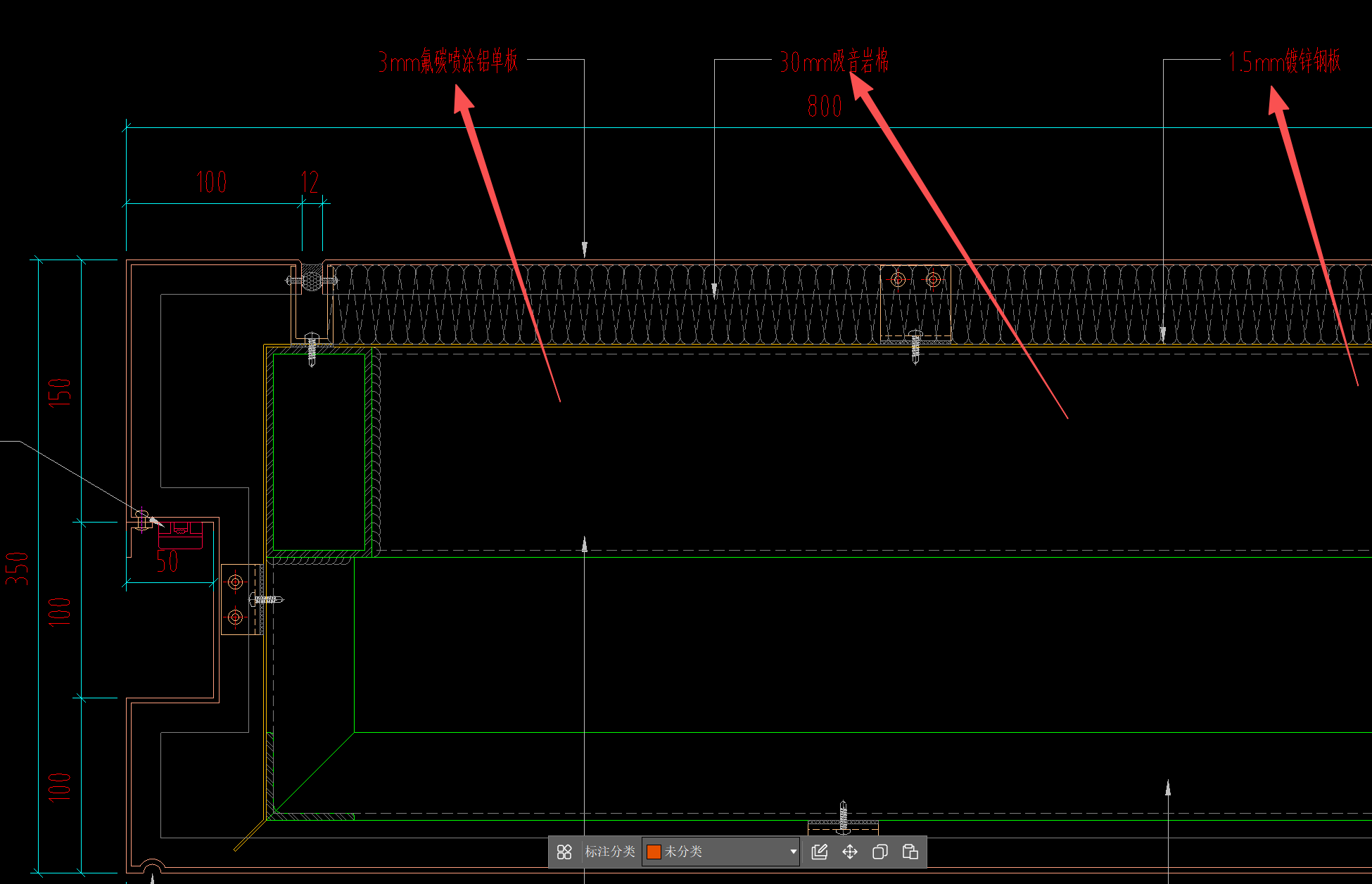Click the 350 vertical dimension text
This screenshot has width=1372, height=884.
pyautogui.click(x=18, y=568)
